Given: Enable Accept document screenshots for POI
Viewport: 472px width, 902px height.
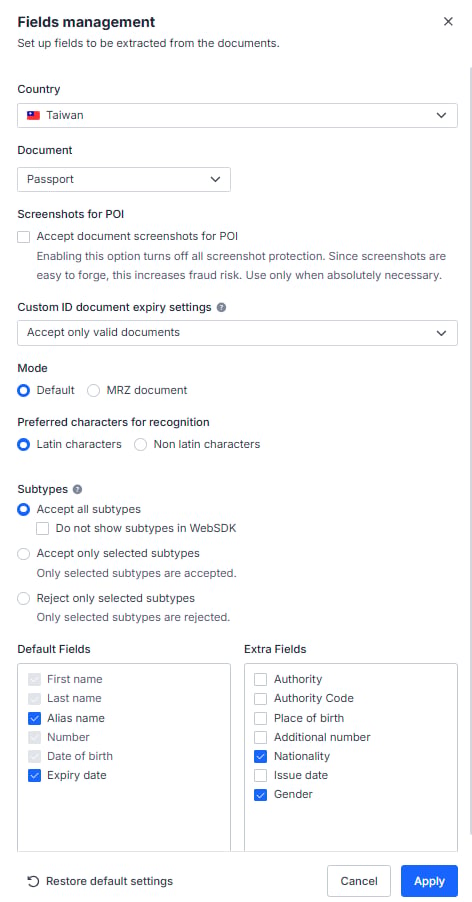Looking at the screenshot, I should (x=24, y=236).
